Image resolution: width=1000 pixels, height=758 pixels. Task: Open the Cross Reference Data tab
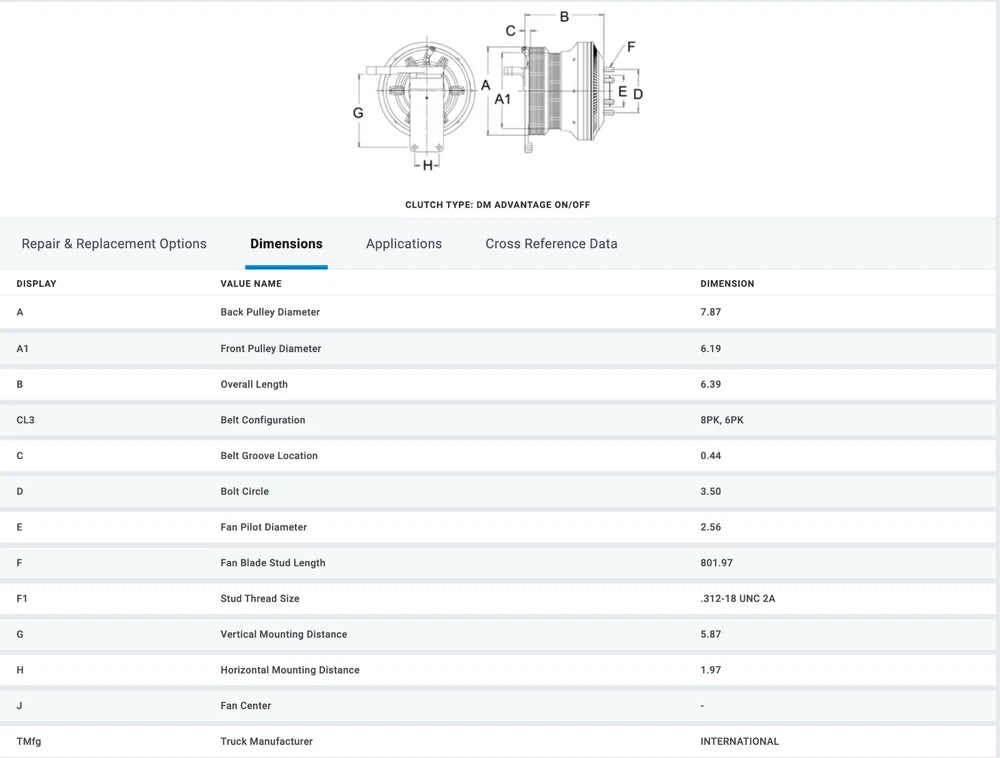coord(551,244)
